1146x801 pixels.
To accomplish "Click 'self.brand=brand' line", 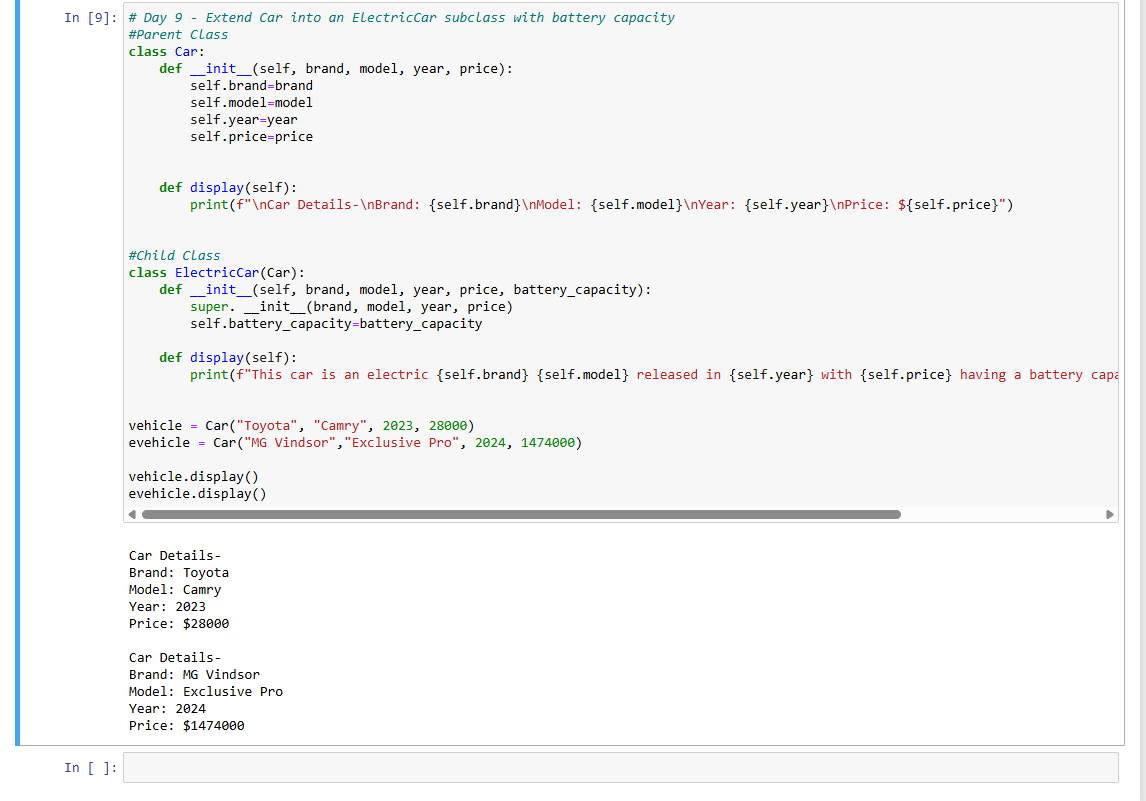I will tap(251, 86).
